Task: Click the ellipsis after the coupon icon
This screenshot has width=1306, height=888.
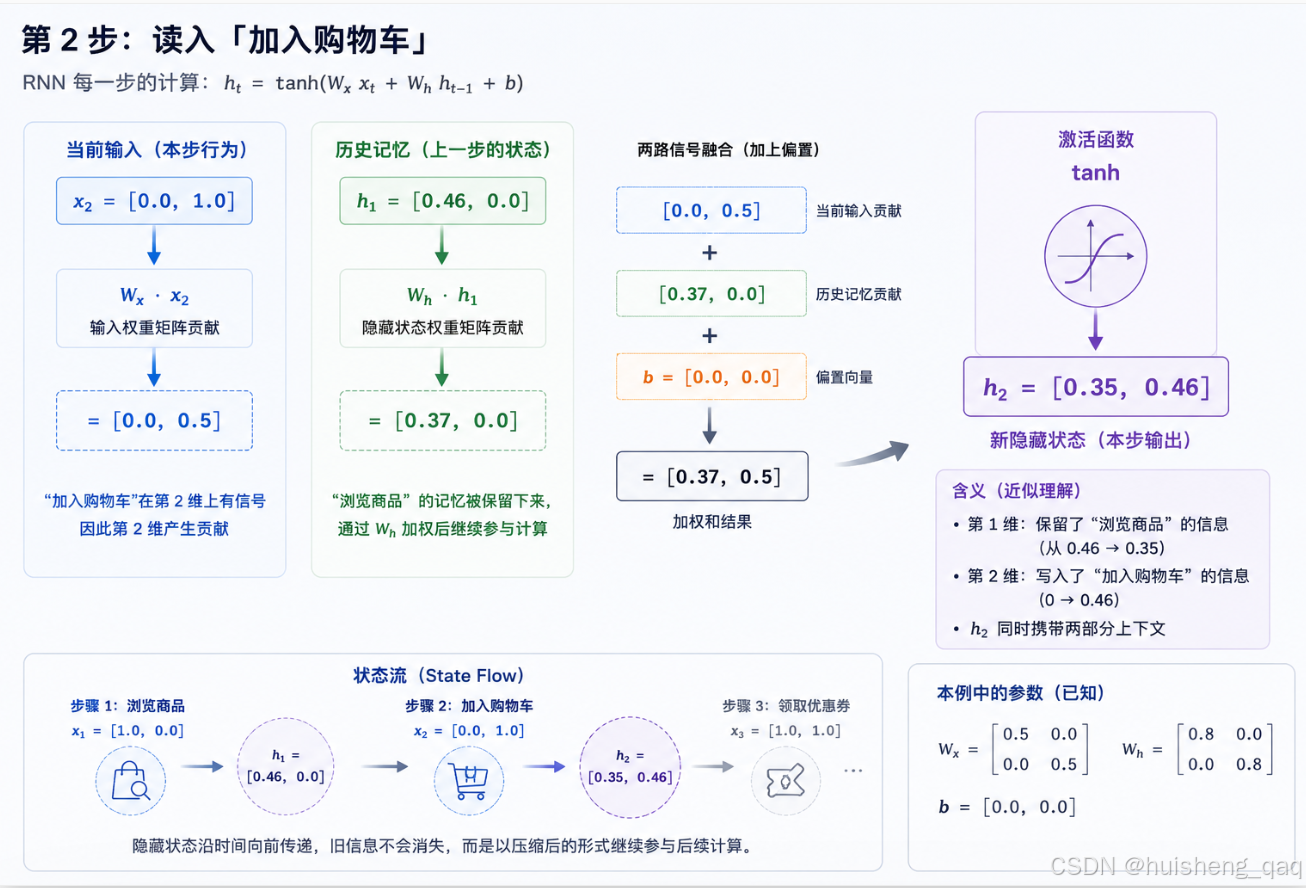Action: coord(853,770)
